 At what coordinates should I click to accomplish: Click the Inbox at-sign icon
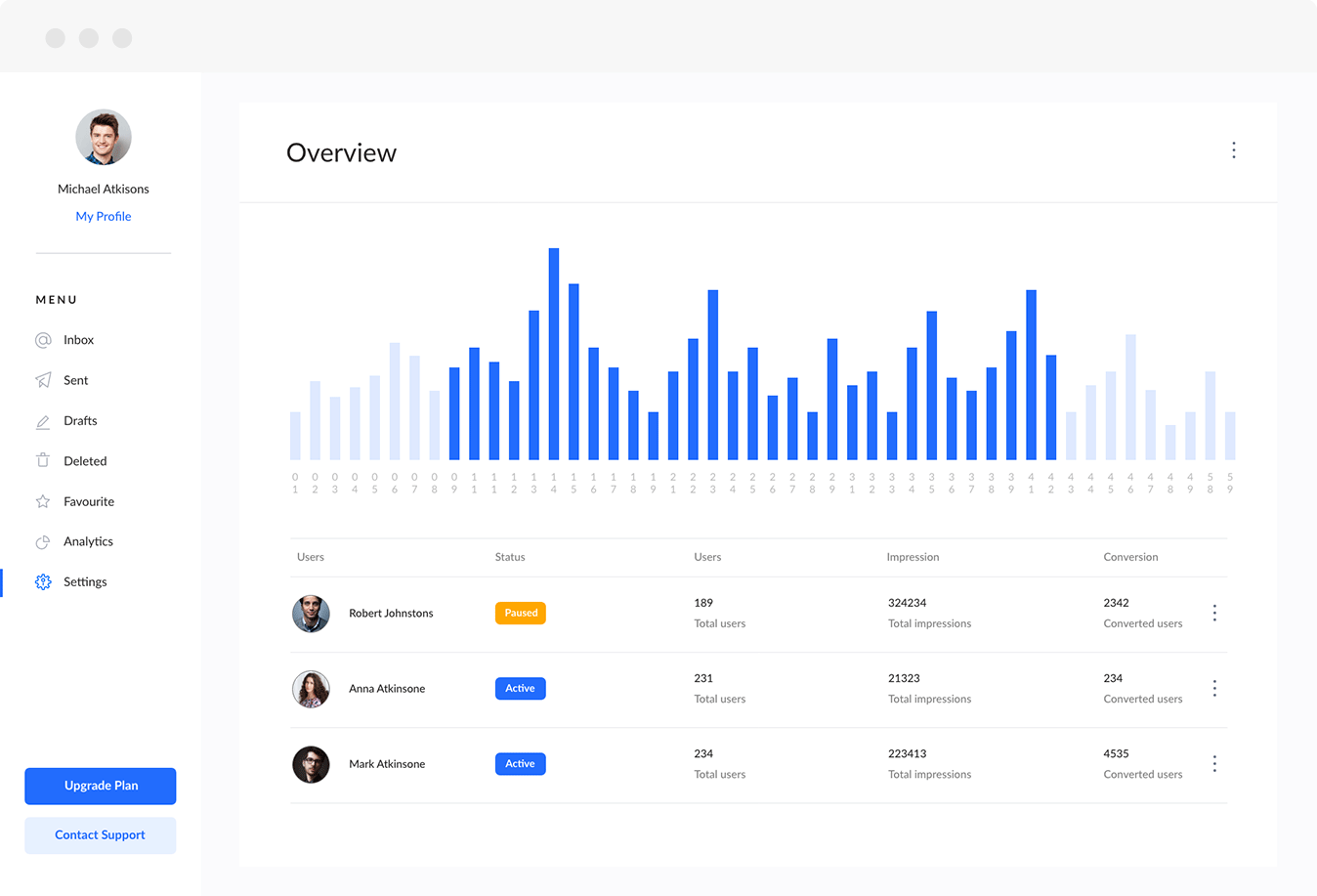(x=43, y=340)
